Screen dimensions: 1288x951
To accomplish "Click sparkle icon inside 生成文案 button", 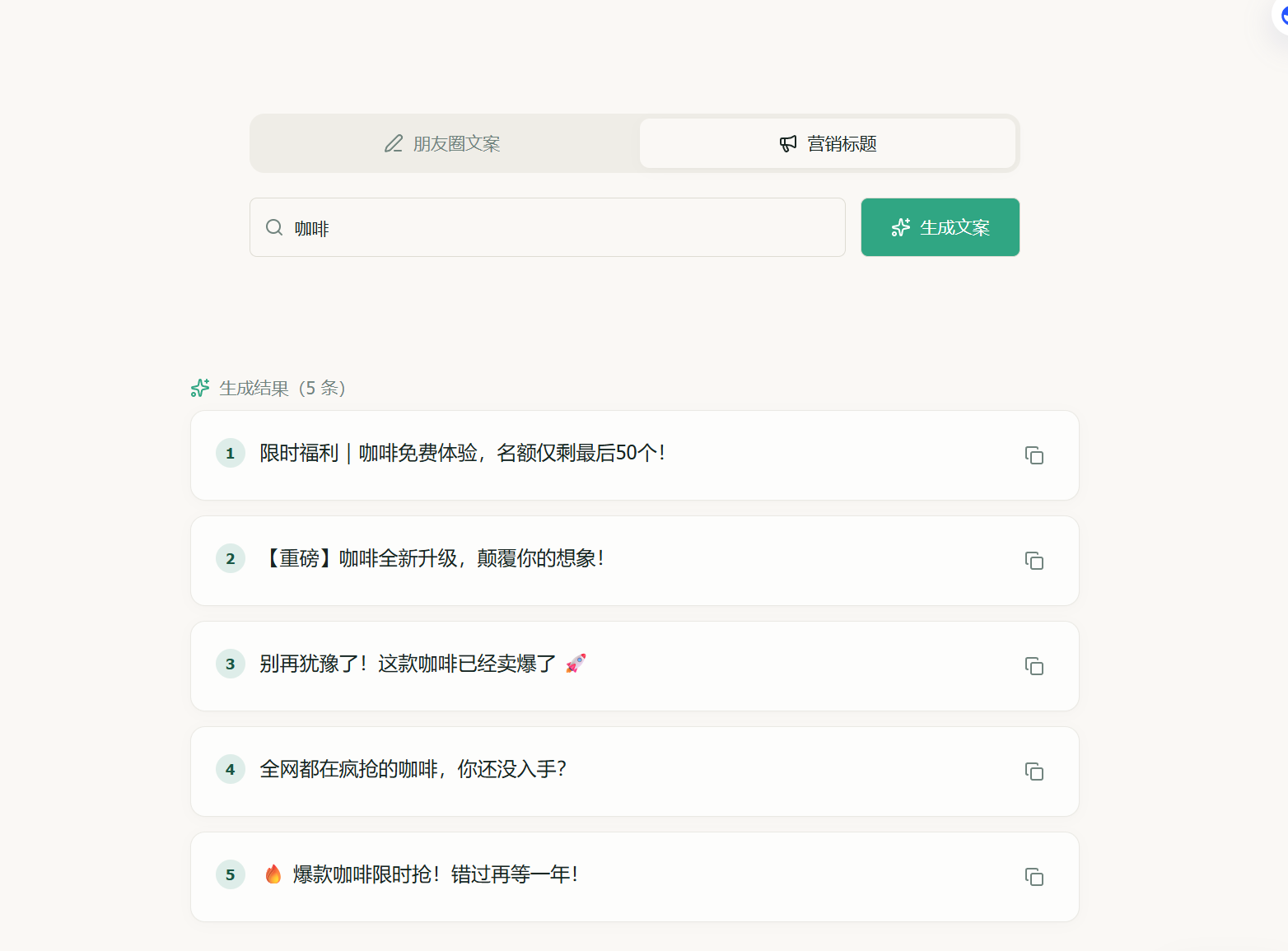I will point(901,227).
